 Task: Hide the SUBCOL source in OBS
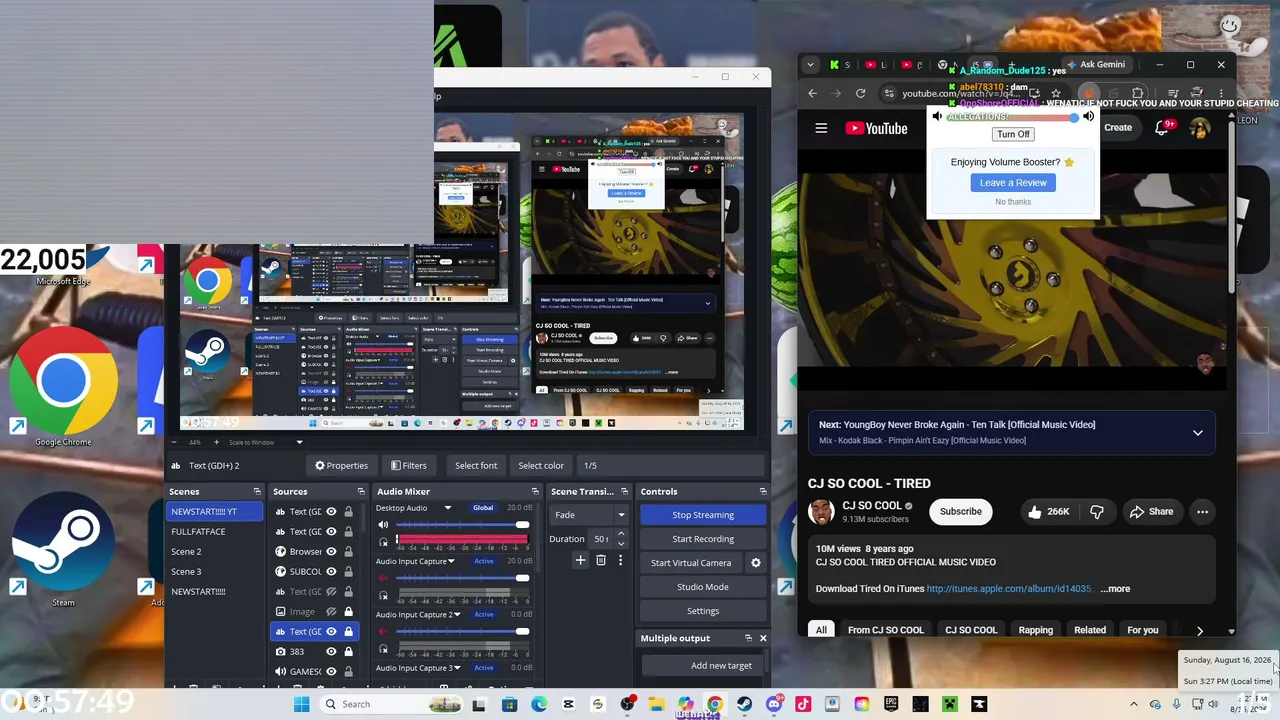pyautogui.click(x=331, y=571)
